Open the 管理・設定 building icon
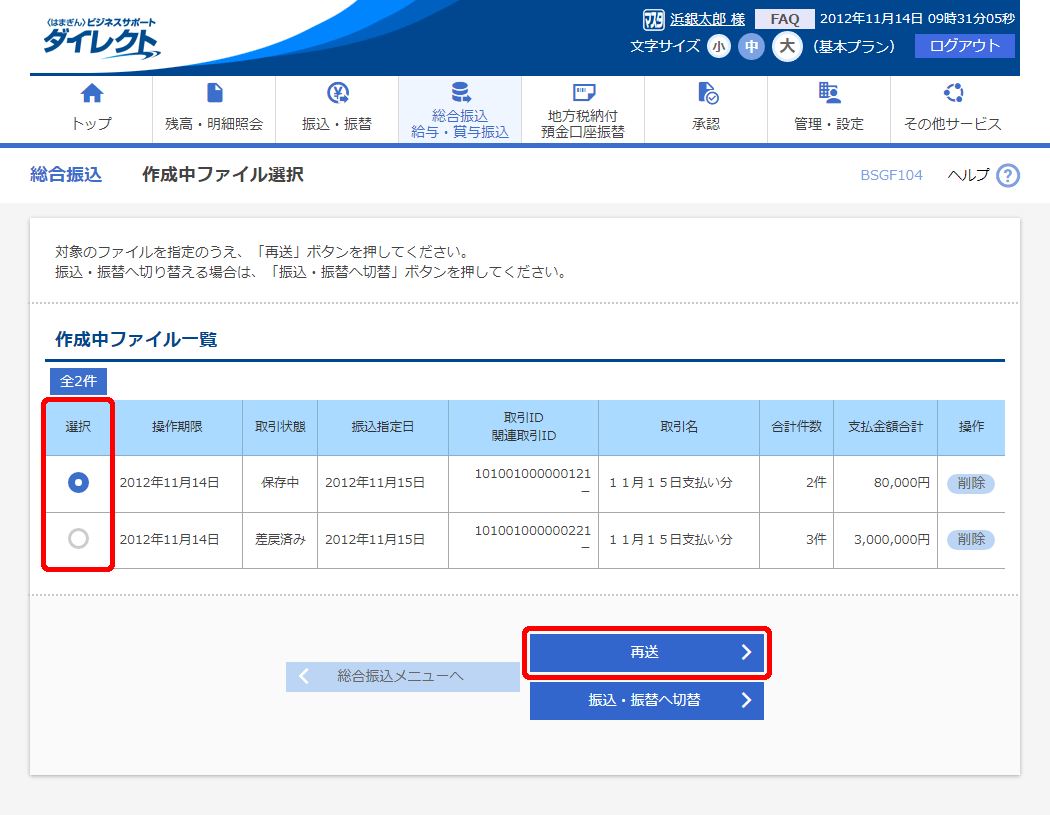1050x815 pixels. pyautogui.click(x=829, y=94)
